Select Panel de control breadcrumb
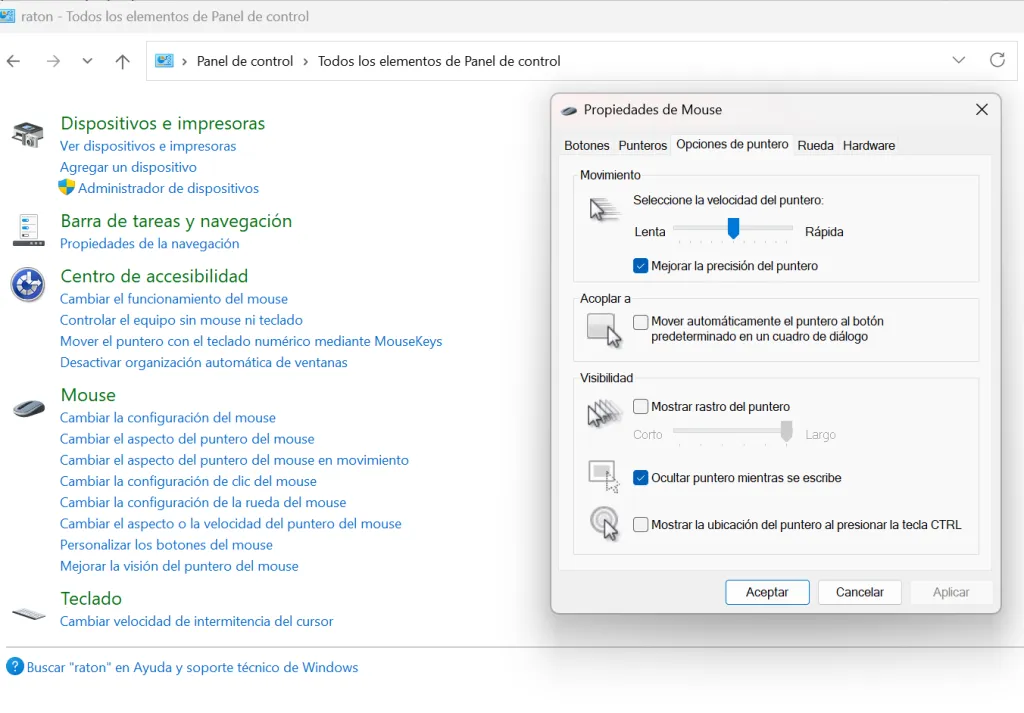 click(x=245, y=61)
